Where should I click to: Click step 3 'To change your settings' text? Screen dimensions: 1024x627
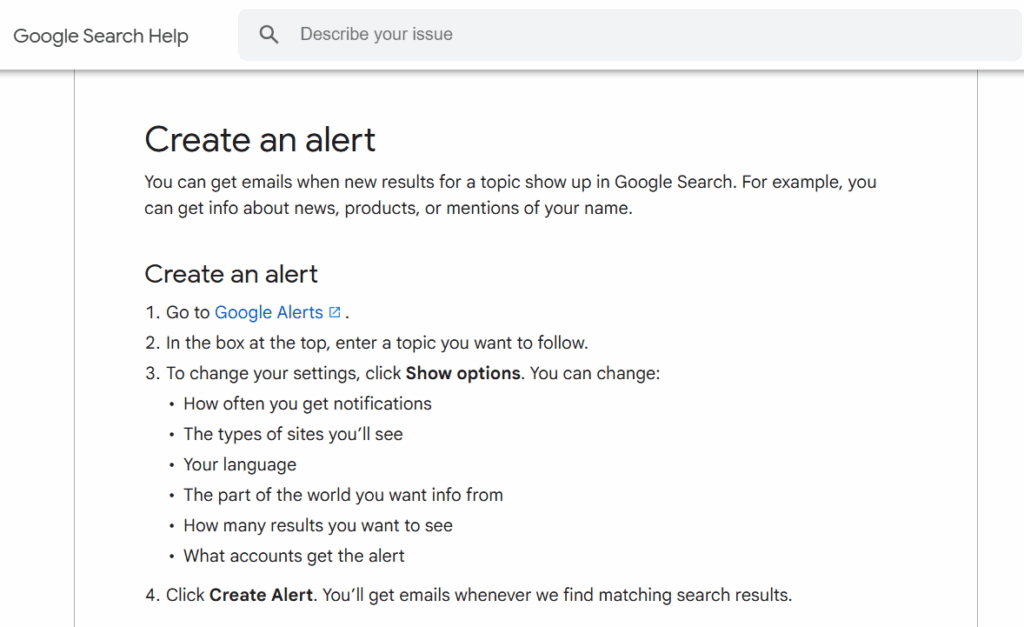click(413, 373)
